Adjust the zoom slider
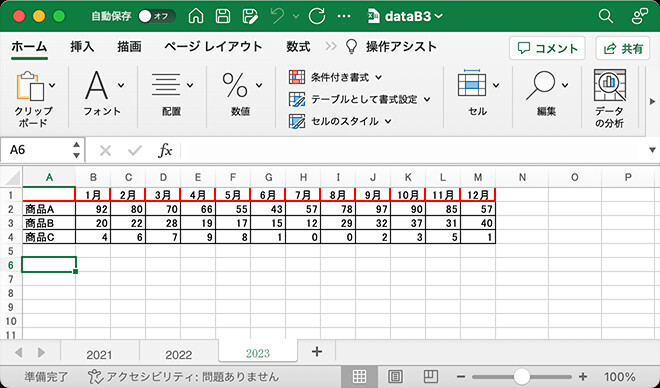 (522, 376)
